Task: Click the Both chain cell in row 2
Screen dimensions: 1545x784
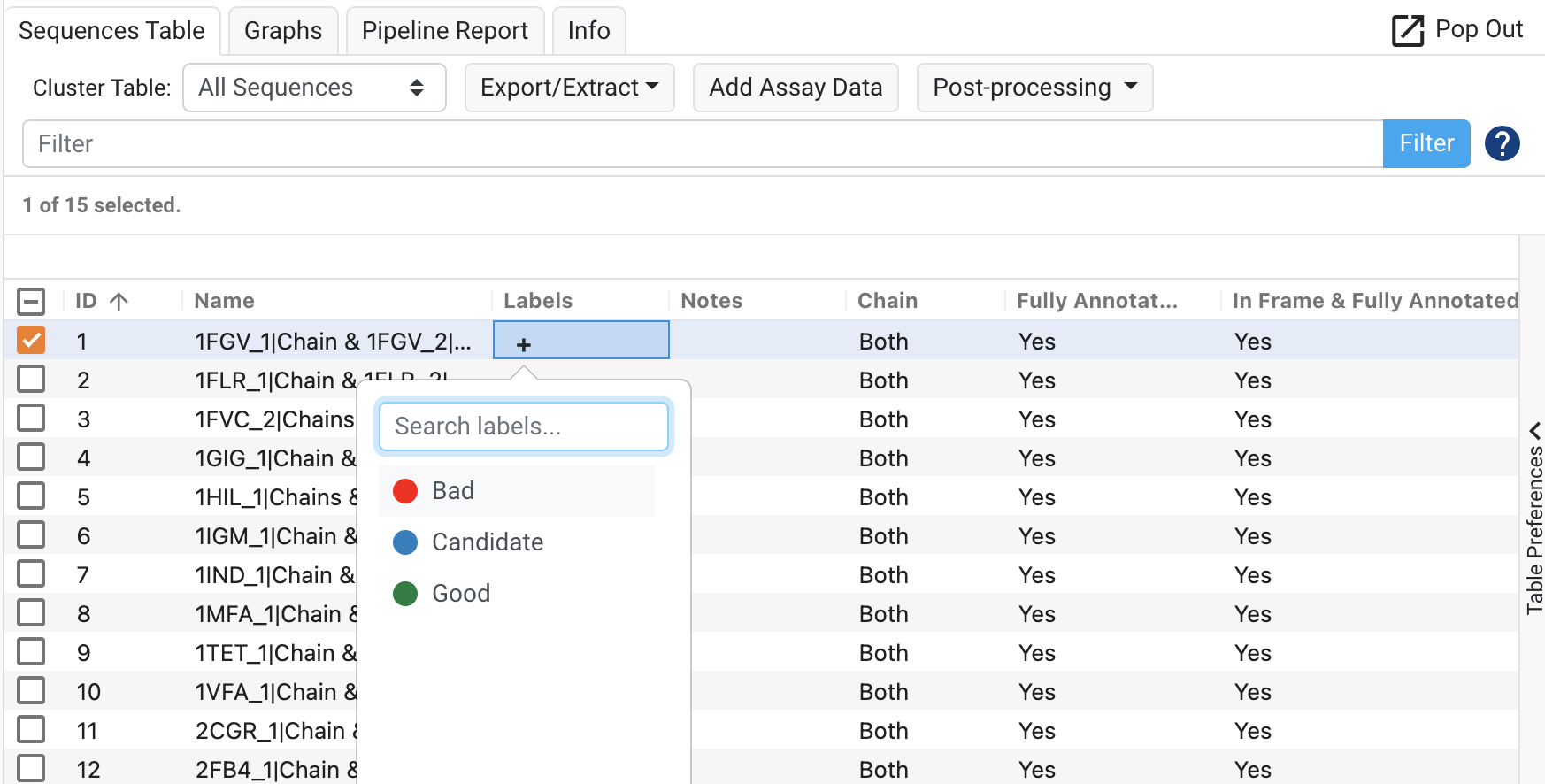Action: 884,380
